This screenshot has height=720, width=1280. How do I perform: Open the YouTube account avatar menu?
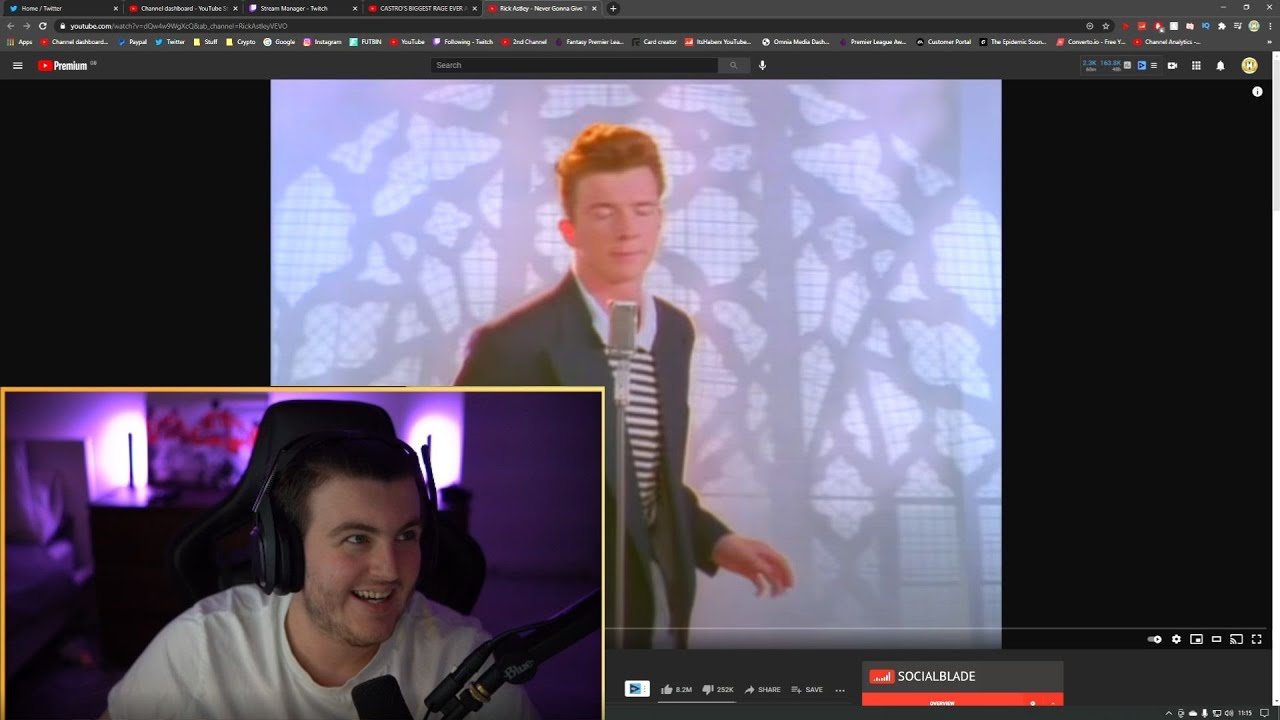coord(1249,65)
